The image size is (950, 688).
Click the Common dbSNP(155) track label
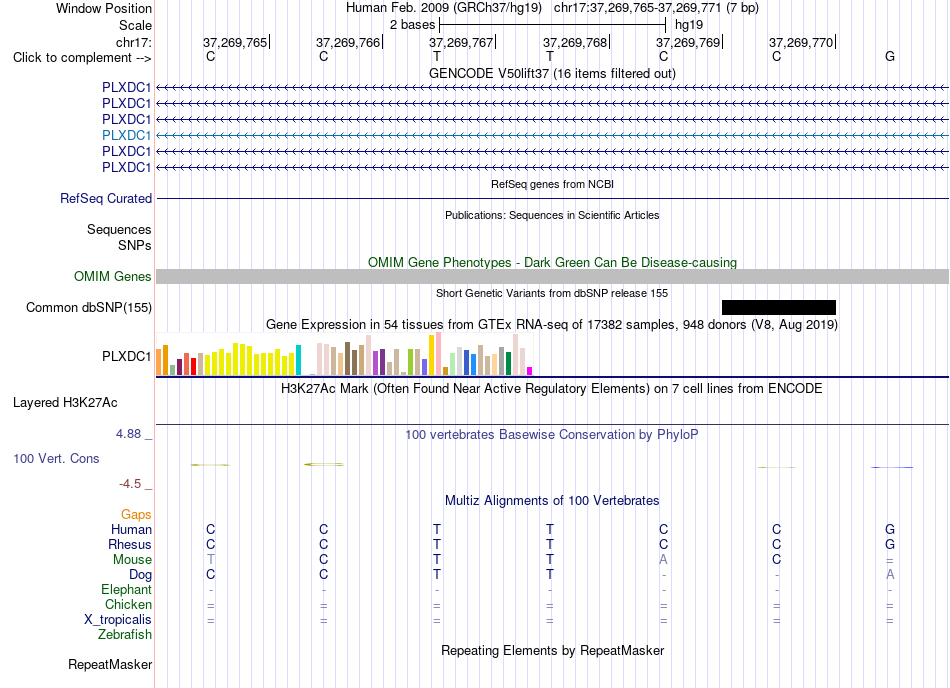coord(88,308)
